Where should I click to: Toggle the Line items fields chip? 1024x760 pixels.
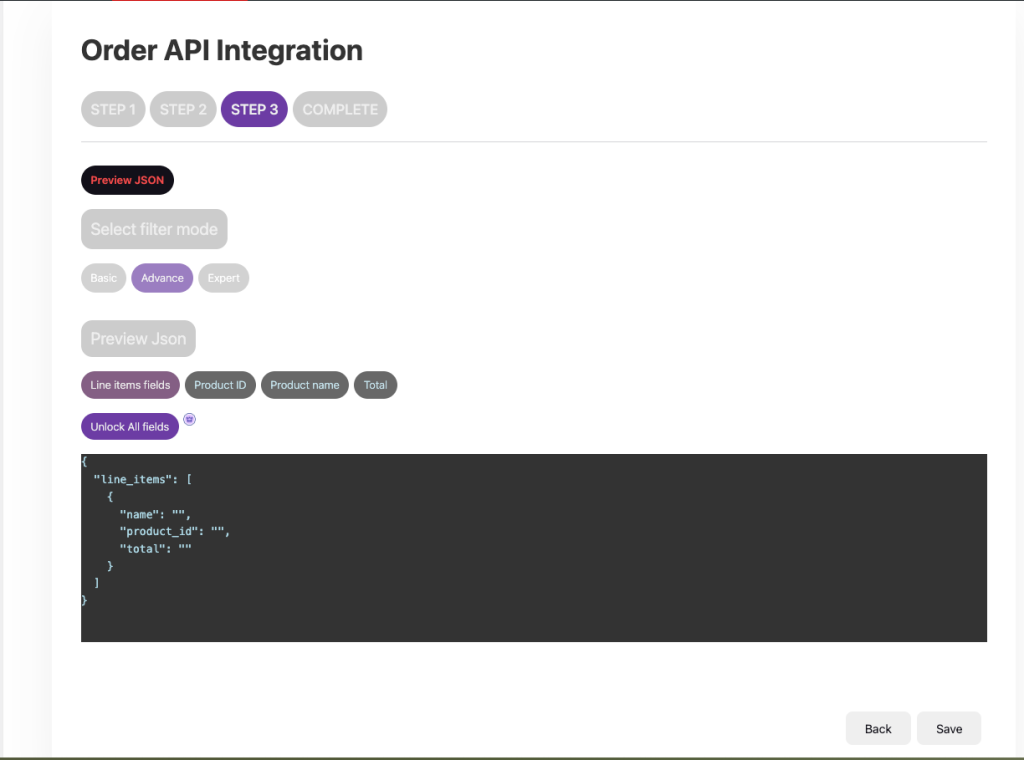coord(130,385)
